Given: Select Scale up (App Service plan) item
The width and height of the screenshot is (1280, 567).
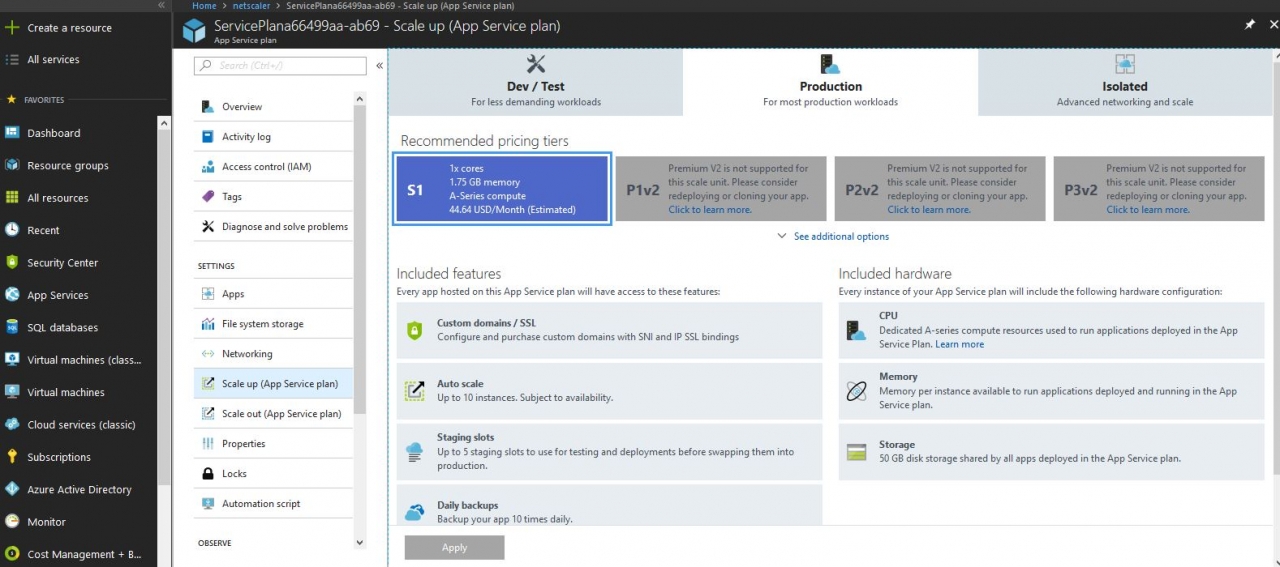Looking at the screenshot, I should point(273,384).
